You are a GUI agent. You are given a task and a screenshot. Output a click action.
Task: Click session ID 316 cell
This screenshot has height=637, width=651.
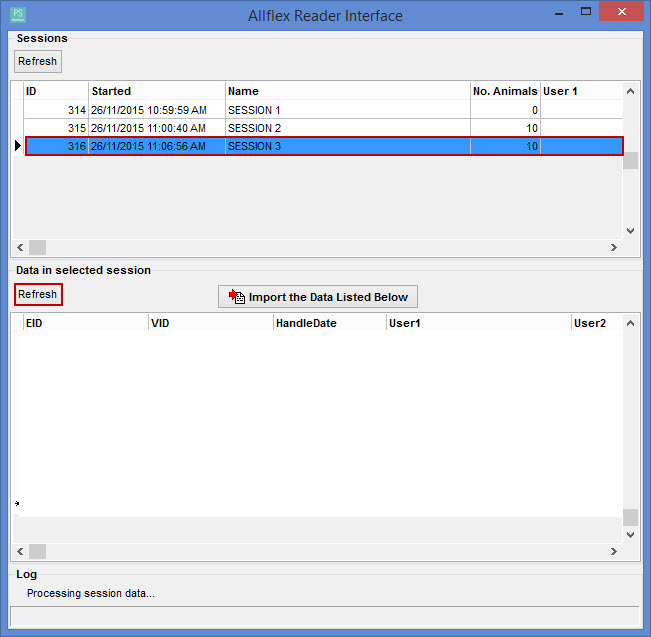pos(56,146)
